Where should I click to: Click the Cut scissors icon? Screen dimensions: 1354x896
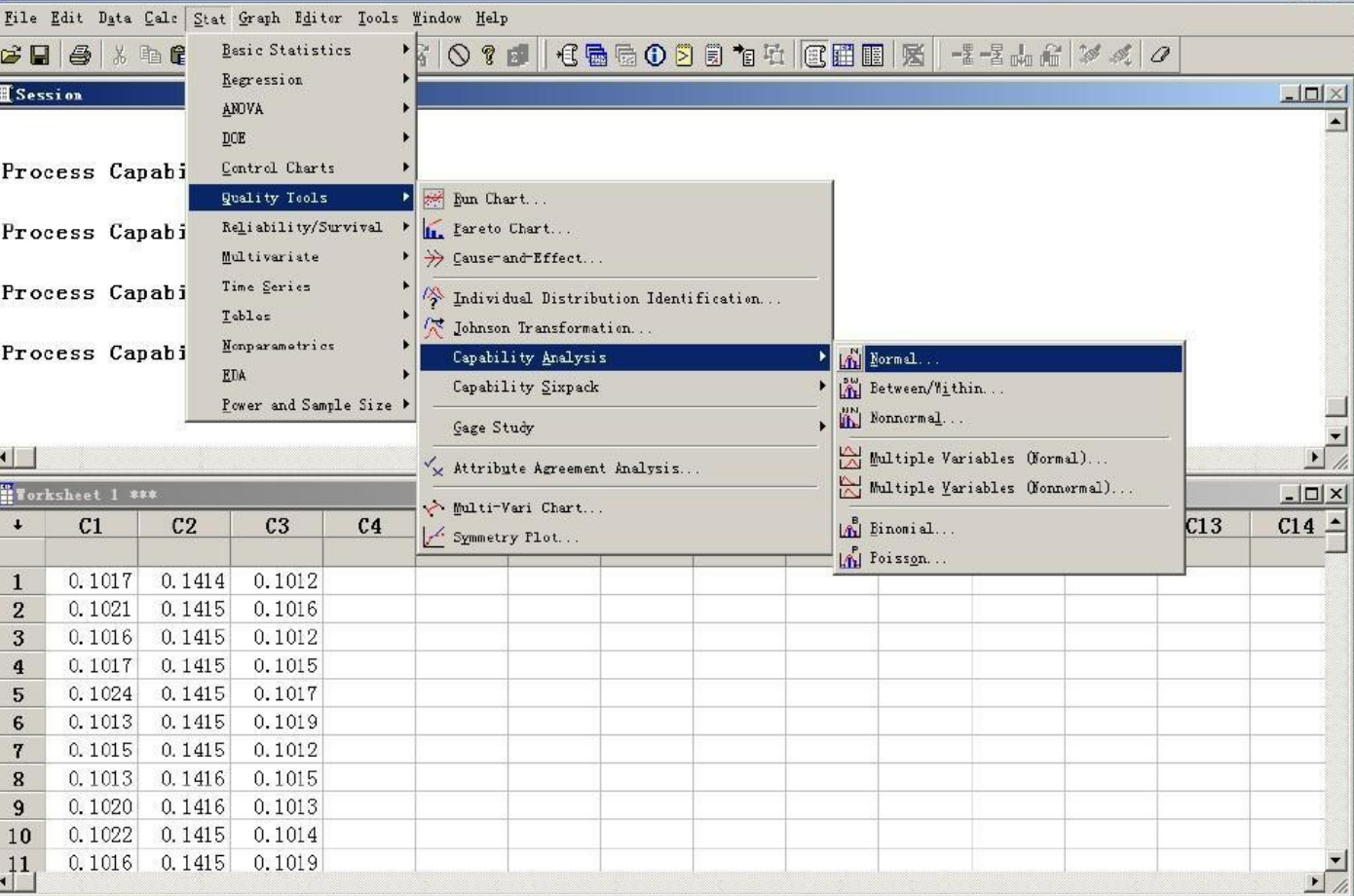pos(119,55)
